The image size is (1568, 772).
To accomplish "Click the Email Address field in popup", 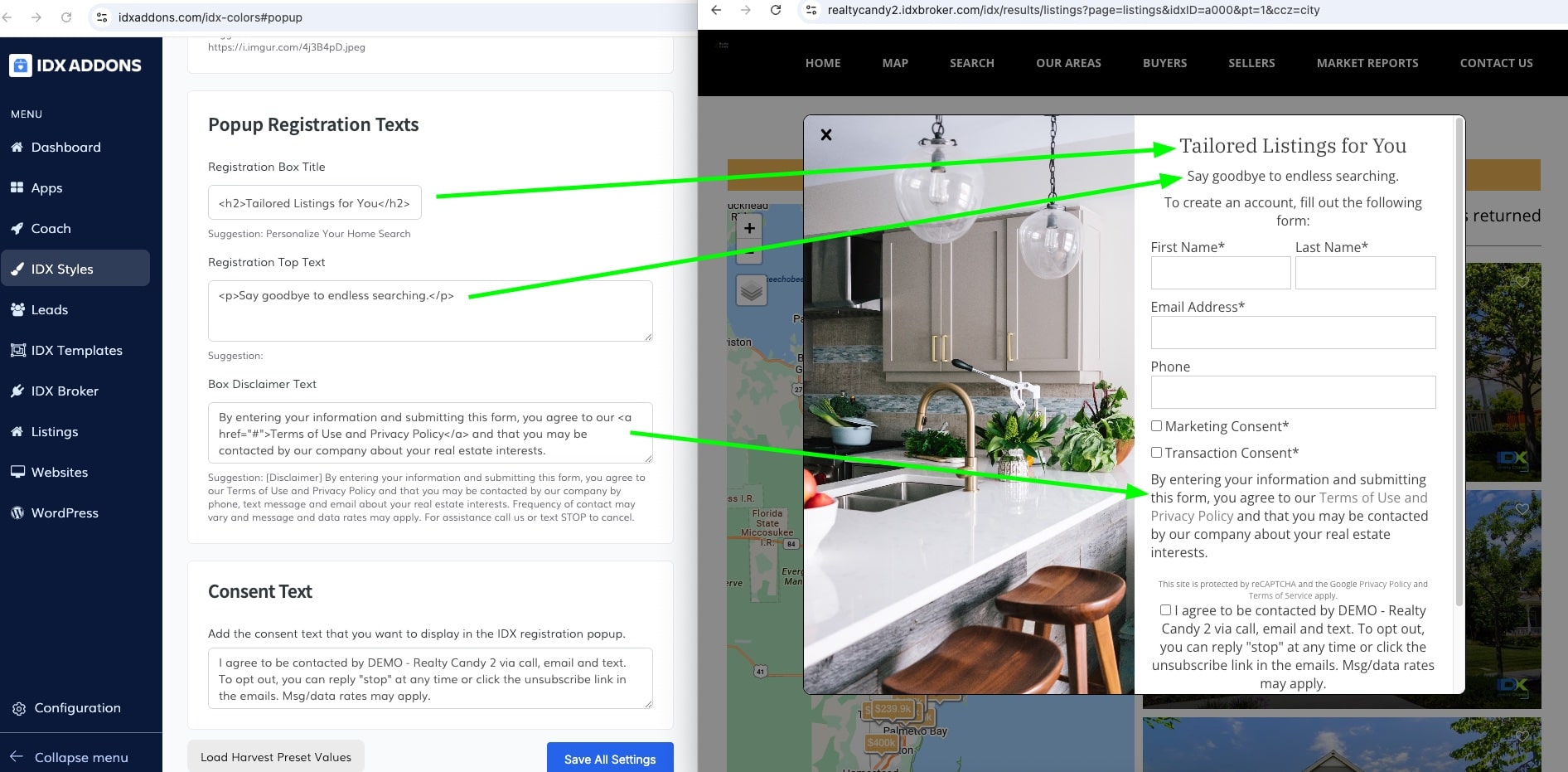I will tap(1293, 333).
